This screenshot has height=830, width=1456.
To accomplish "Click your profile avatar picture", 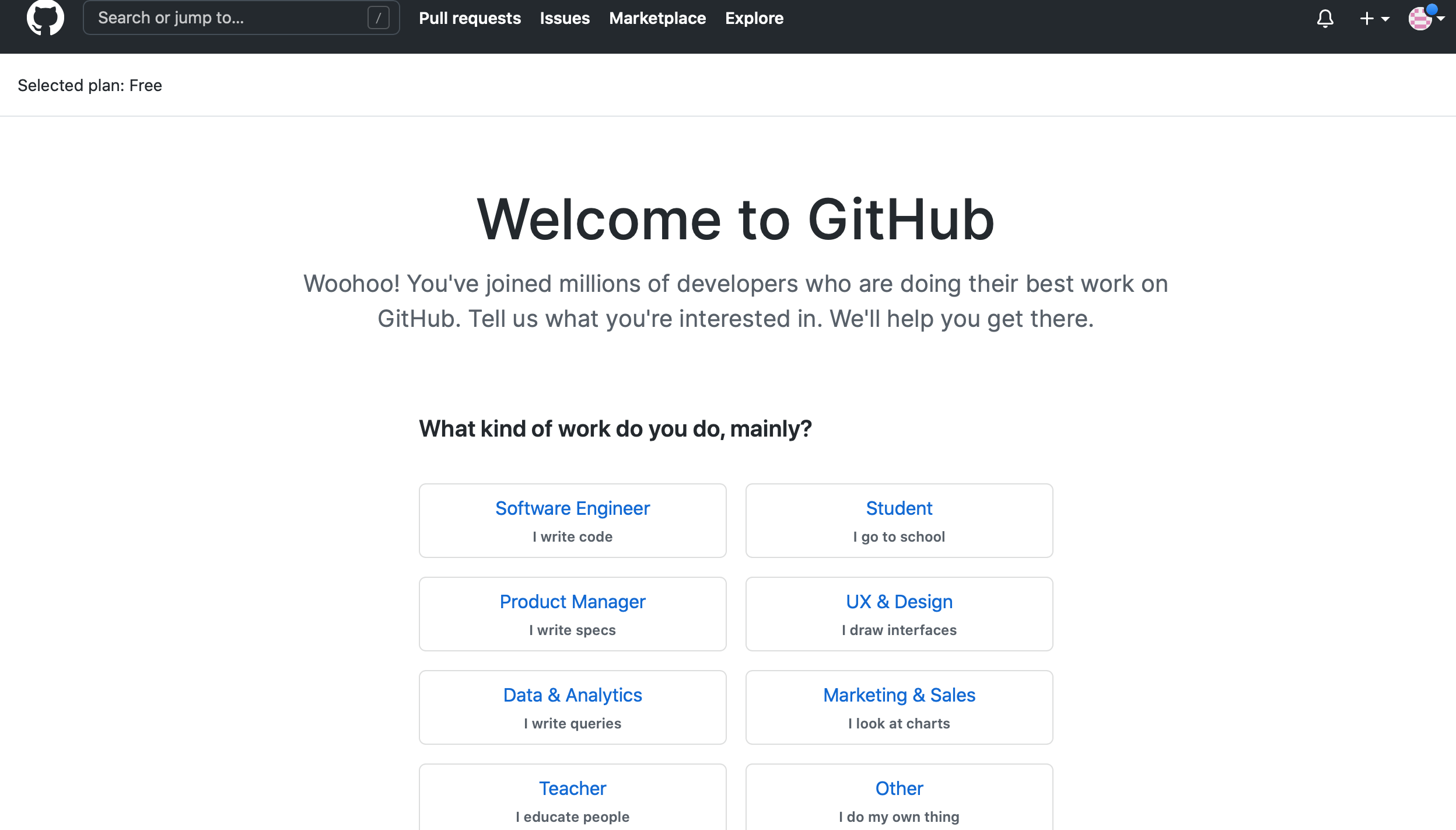I will [1422, 18].
